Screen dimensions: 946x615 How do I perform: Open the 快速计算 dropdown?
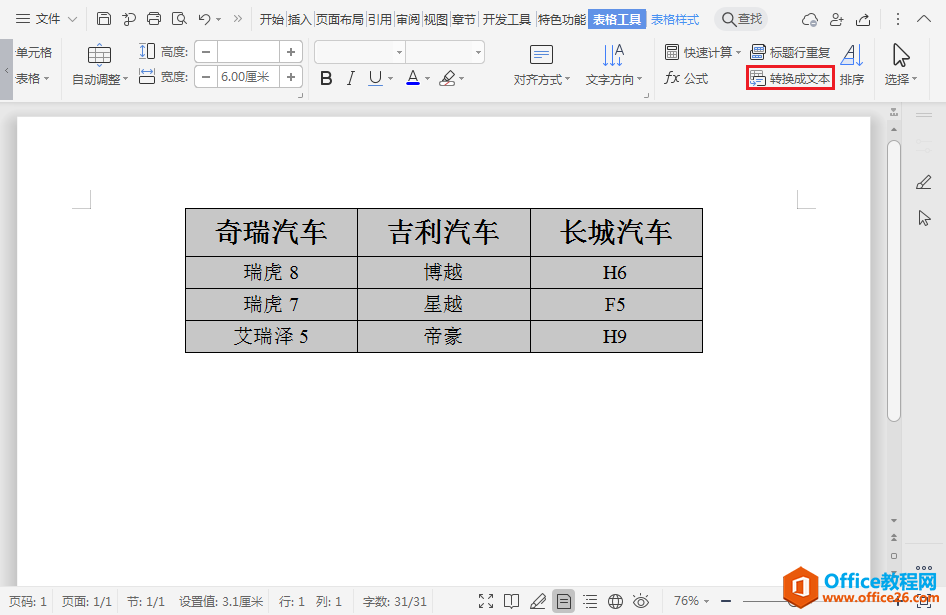pos(702,53)
